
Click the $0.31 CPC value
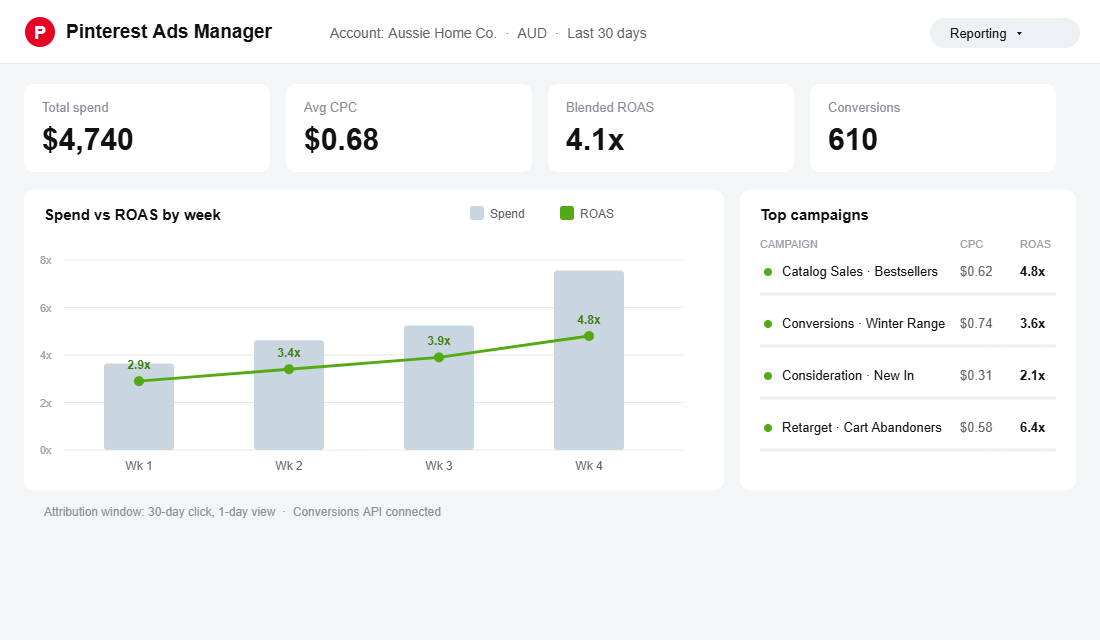pyautogui.click(x=976, y=375)
